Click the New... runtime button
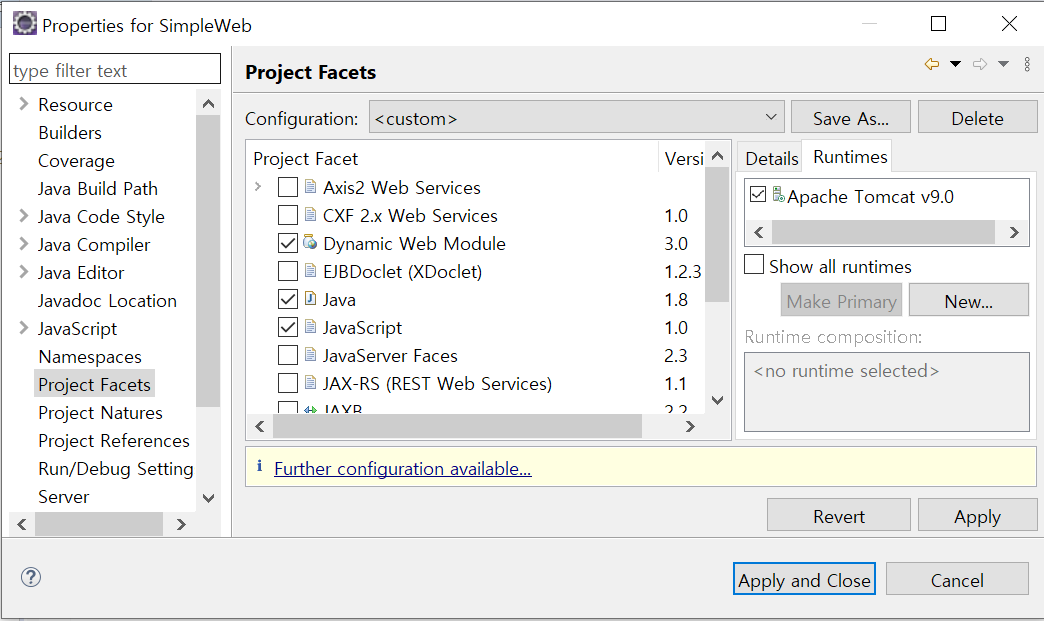Viewport: 1044px width, 621px height. 968,301
